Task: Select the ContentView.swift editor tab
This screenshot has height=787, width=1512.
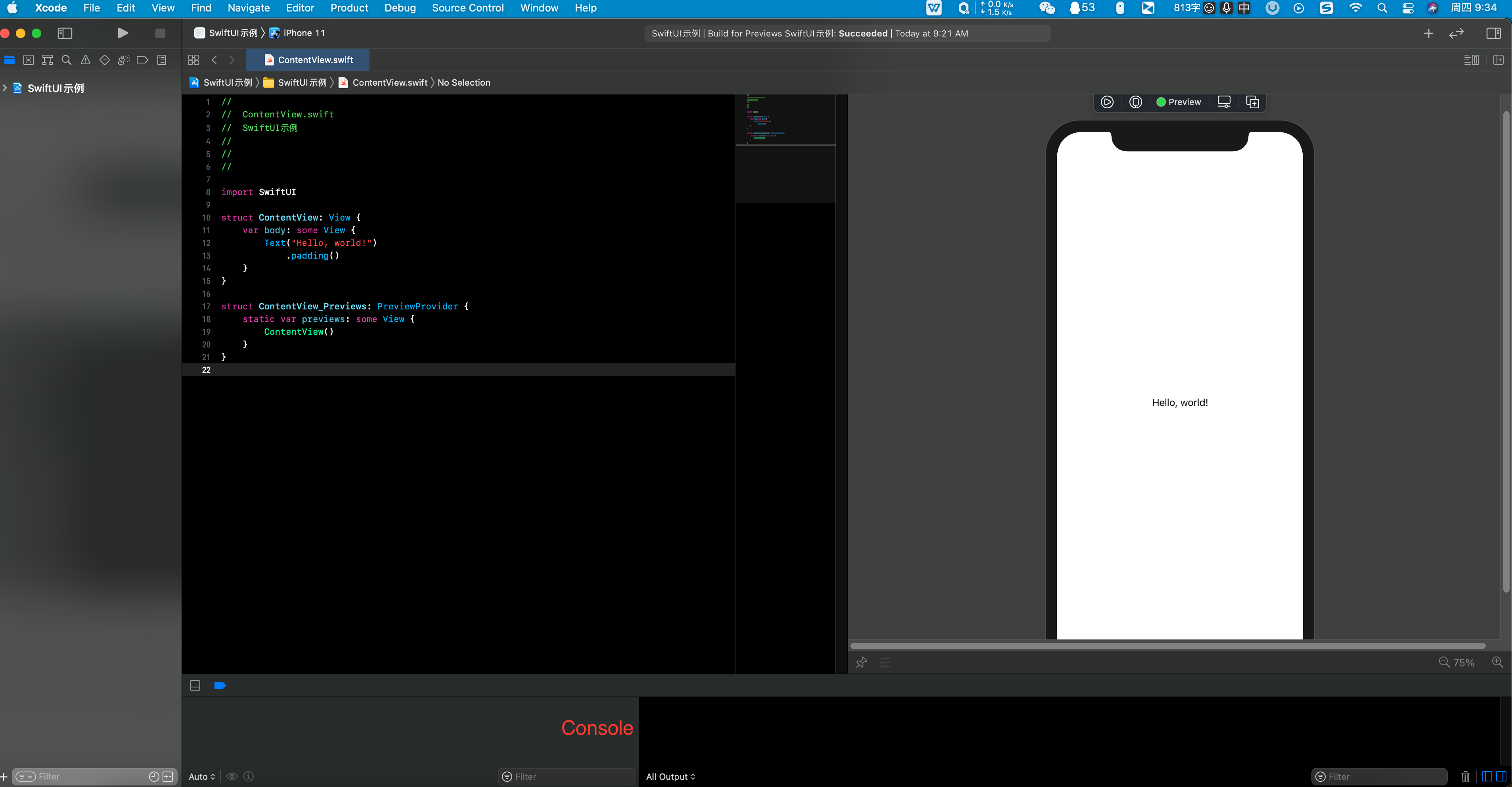Action: point(308,60)
